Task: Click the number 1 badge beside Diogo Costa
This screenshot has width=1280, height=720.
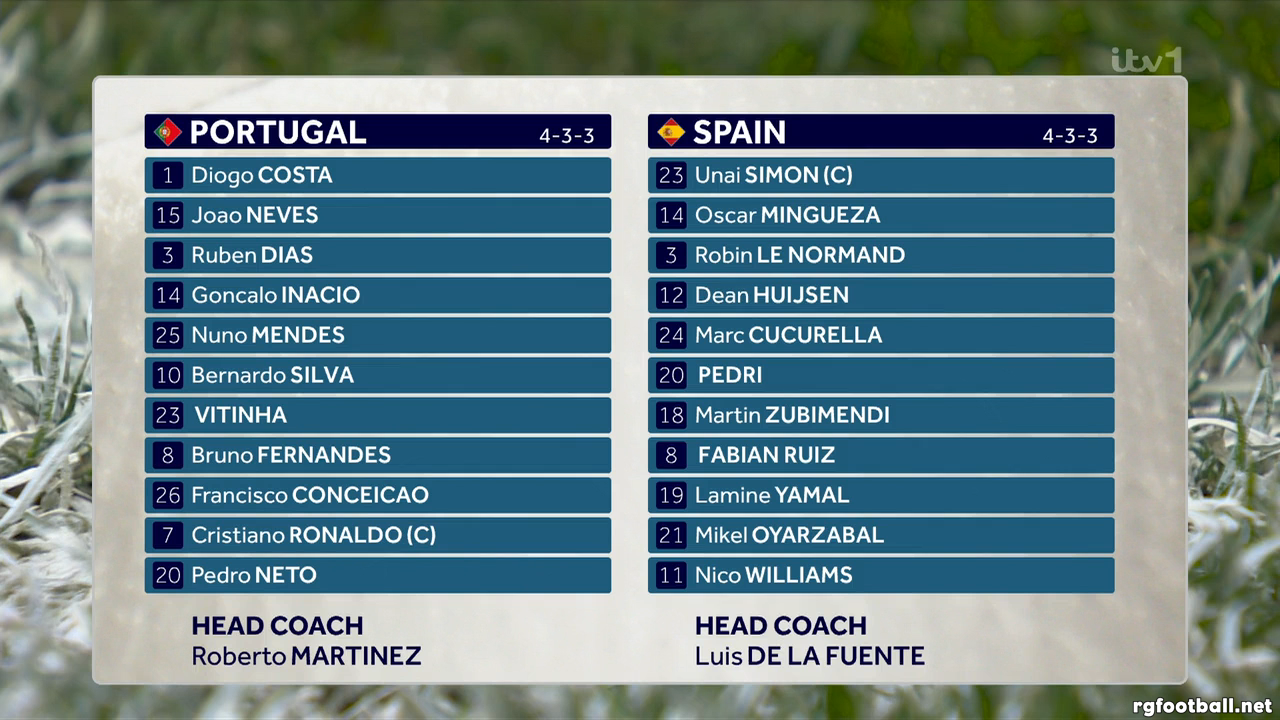Action: click(168, 175)
